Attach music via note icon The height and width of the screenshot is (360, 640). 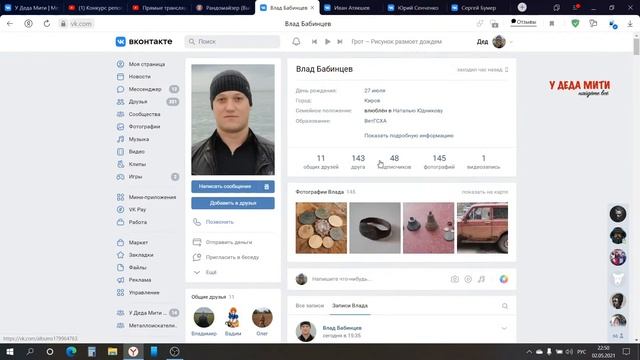click(482, 279)
